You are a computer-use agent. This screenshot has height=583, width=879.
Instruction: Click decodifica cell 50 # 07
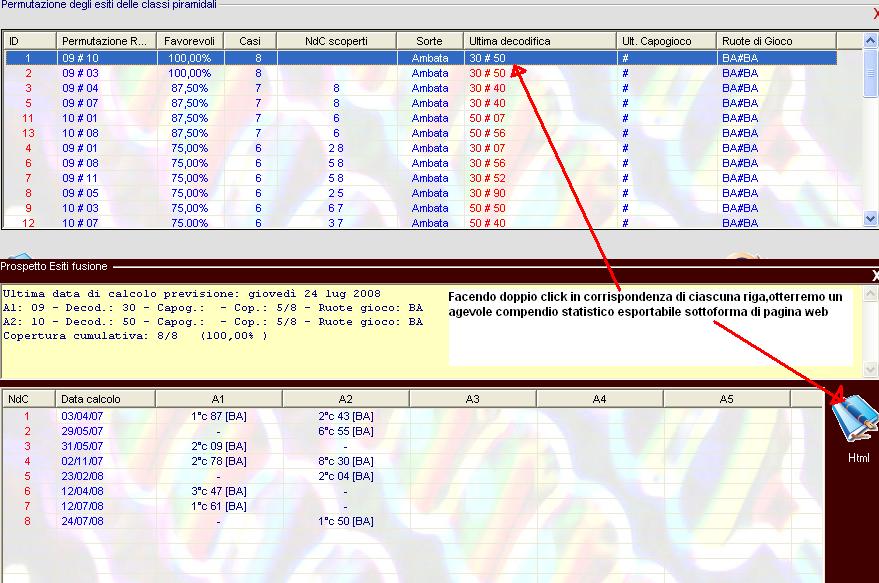click(x=487, y=118)
